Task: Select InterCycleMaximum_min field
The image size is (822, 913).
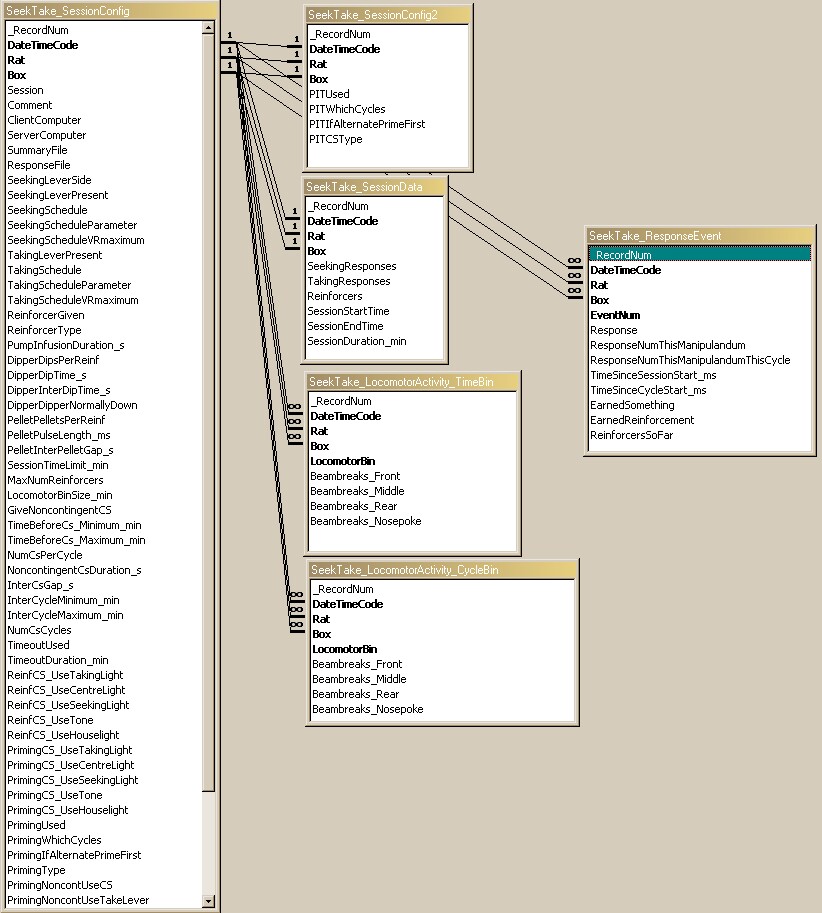Action: 65,615
